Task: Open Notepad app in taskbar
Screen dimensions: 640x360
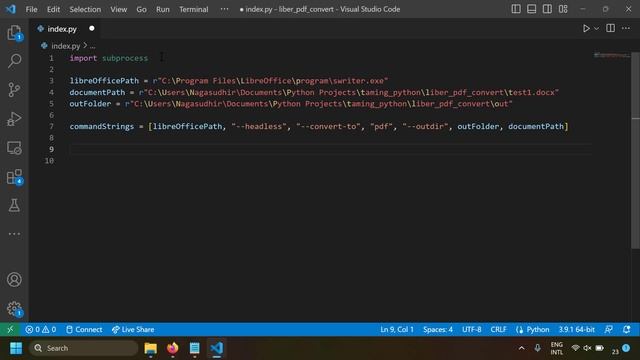Action: click(195, 348)
